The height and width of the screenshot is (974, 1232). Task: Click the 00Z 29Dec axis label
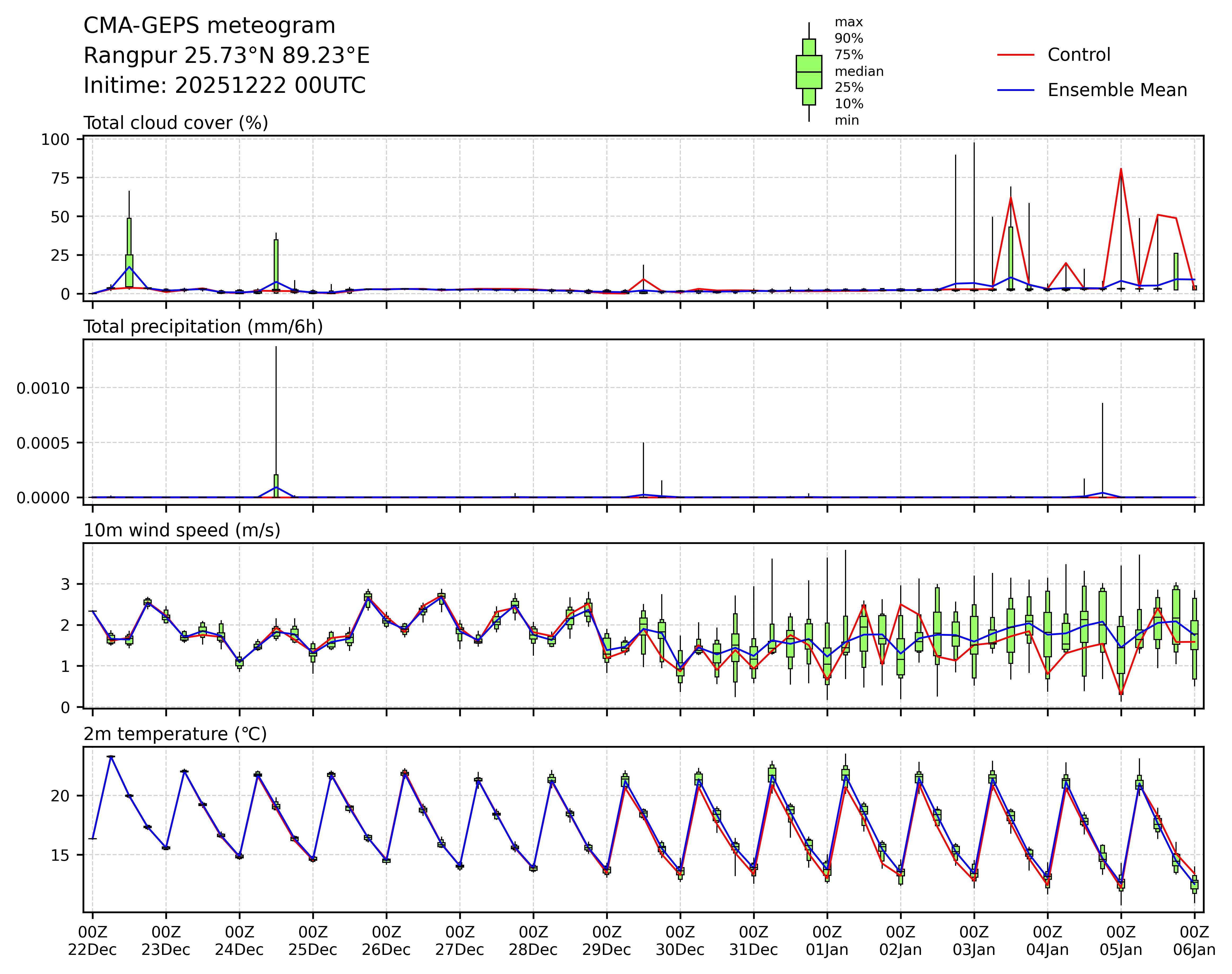coord(606,941)
